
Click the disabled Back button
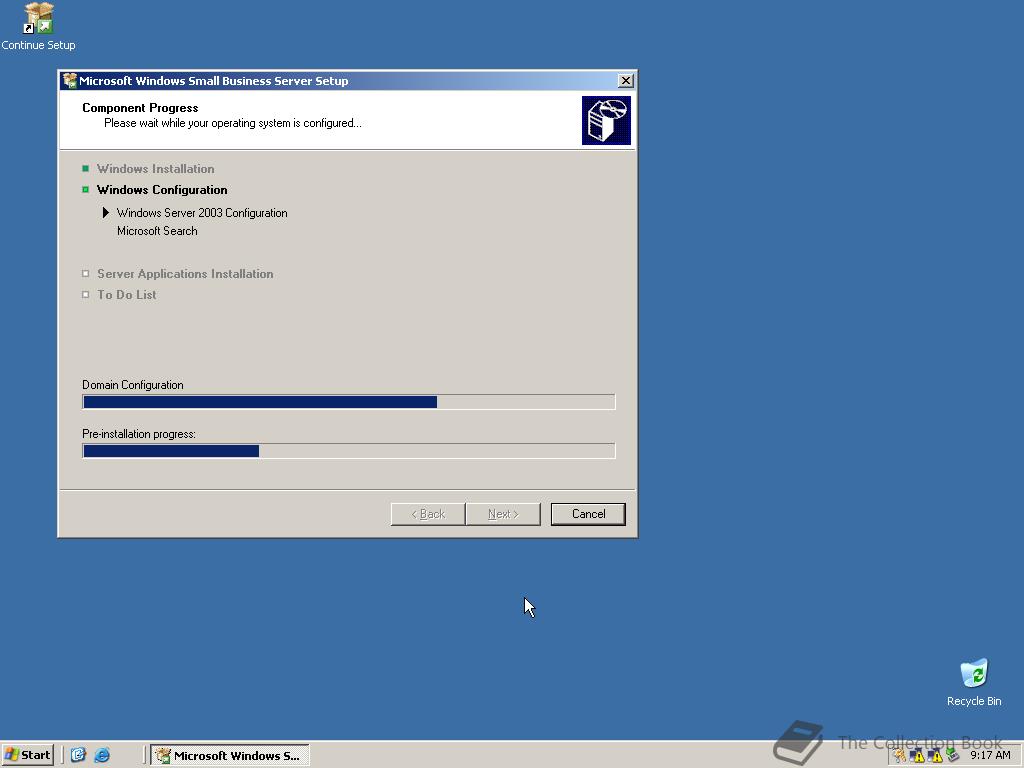tap(428, 514)
